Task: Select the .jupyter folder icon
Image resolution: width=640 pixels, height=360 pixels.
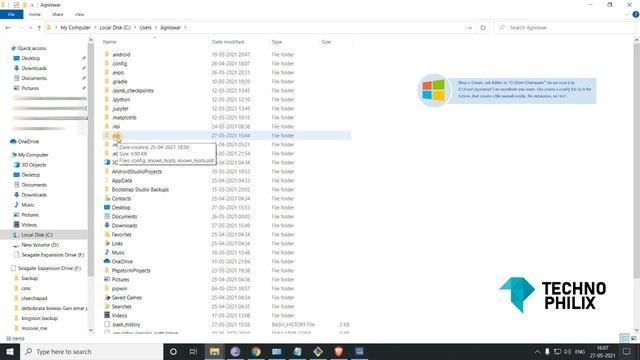Action: click(x=107, y=109)
